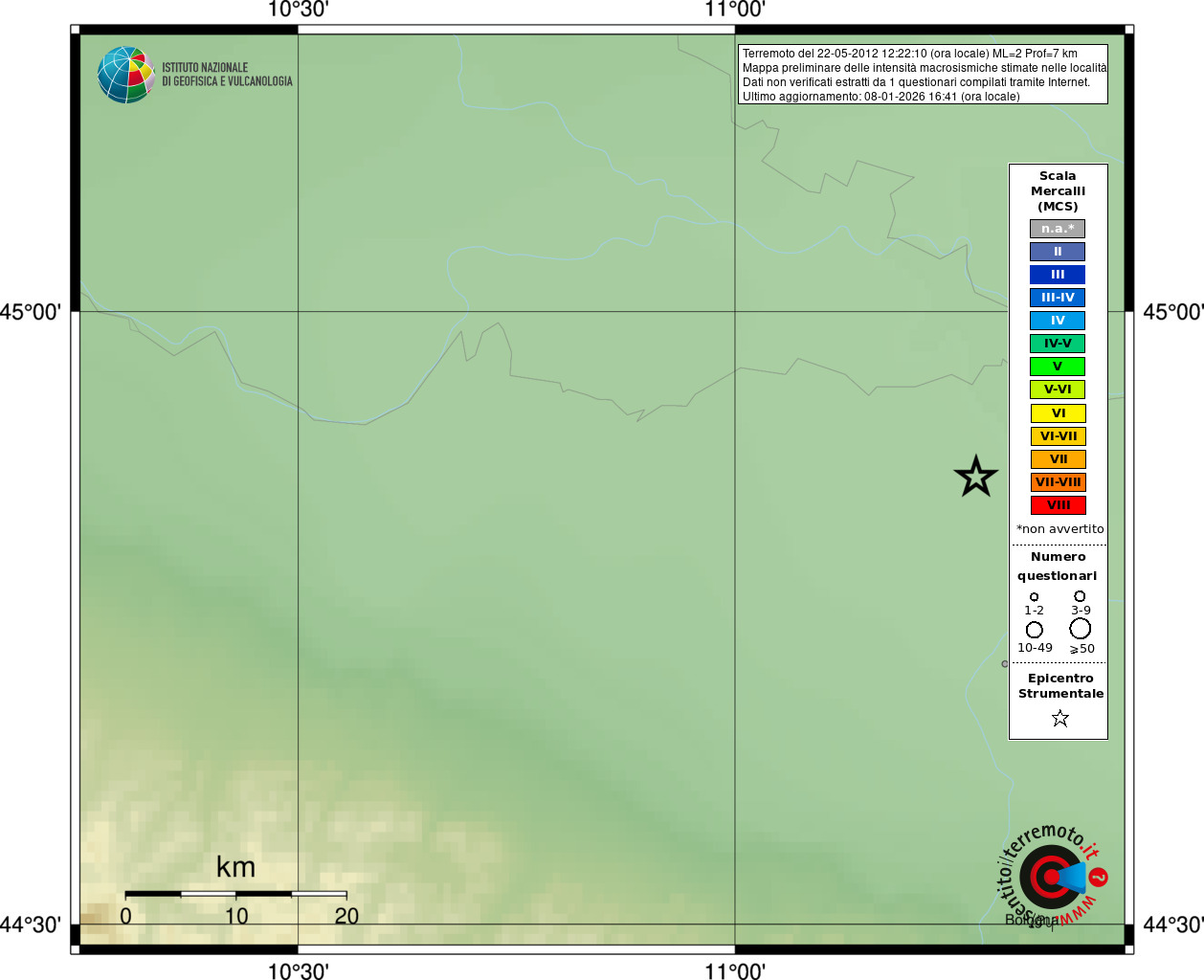Screen dimensions: 1204x980
Task: Click the right 45°00' latitude label
Action: tap(1173, 312)
